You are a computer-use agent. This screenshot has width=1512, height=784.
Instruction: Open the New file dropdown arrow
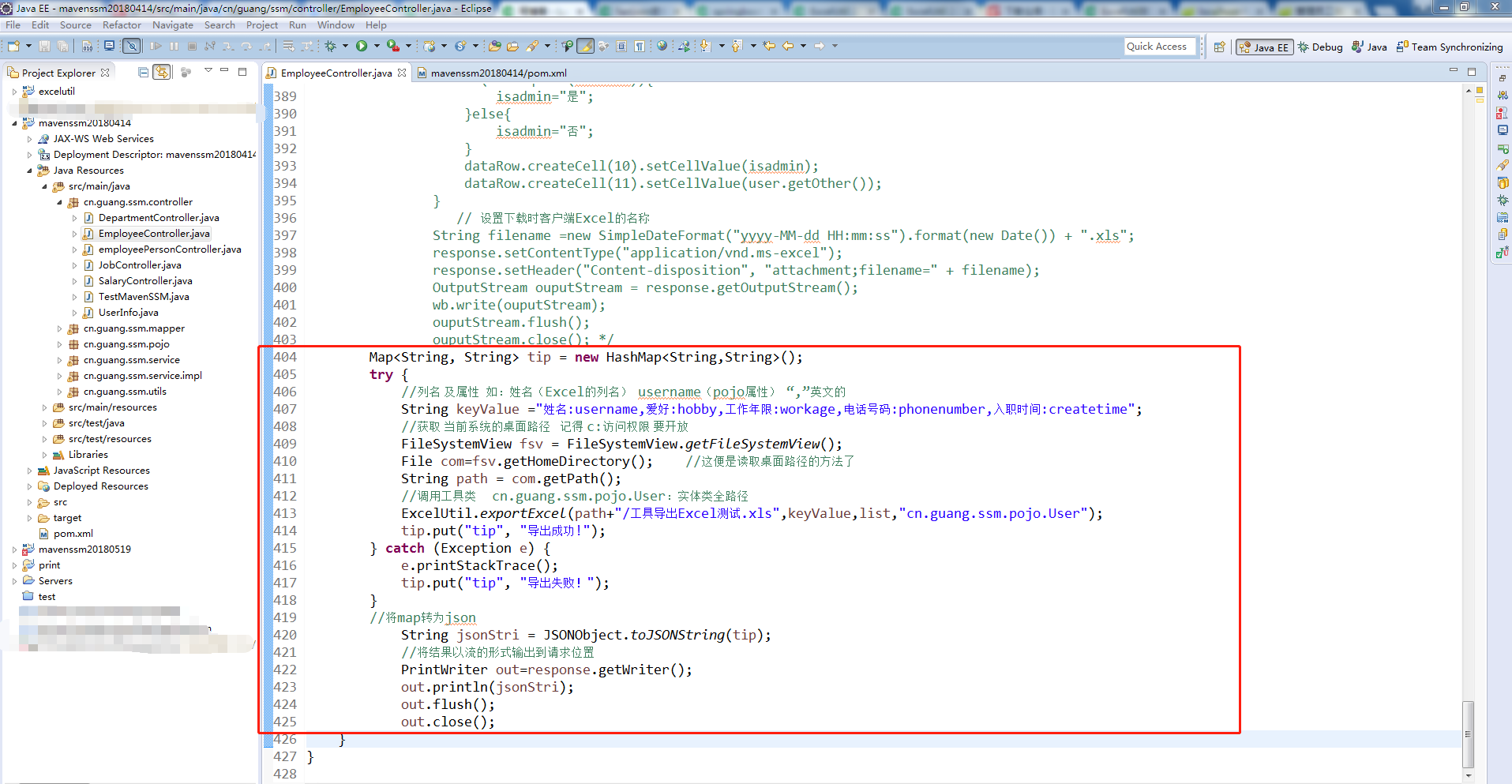click(x=28, y=47)
